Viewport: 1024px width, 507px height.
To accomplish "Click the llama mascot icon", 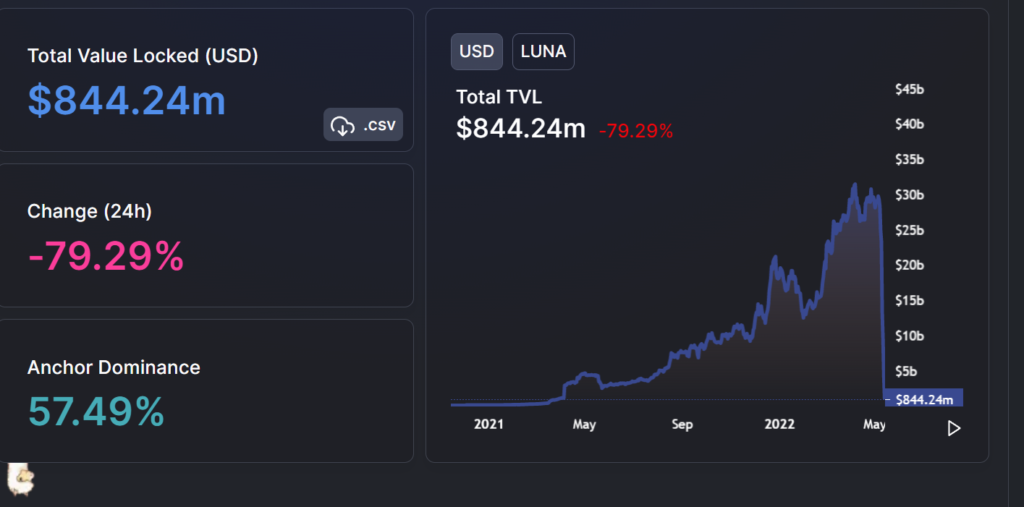I will [x=21, y=479].
